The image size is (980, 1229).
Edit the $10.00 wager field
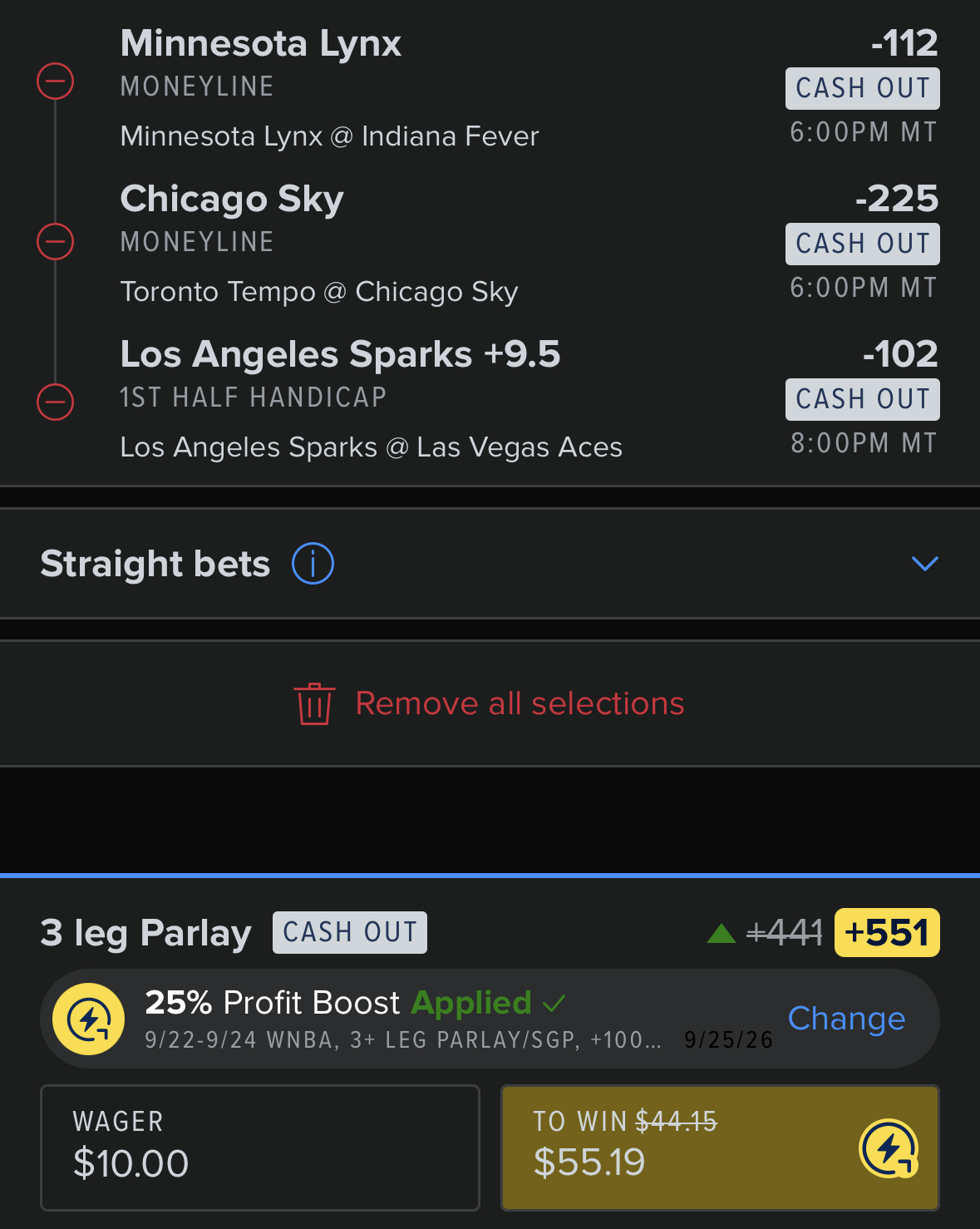click(x=260, y=1148)
